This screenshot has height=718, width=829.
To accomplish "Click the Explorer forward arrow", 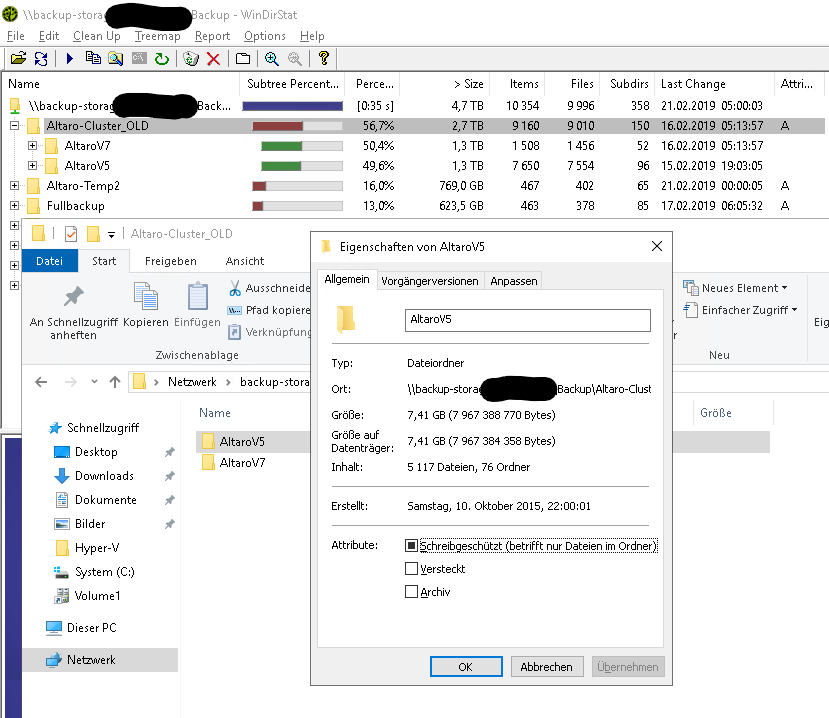I will (70, 382).
